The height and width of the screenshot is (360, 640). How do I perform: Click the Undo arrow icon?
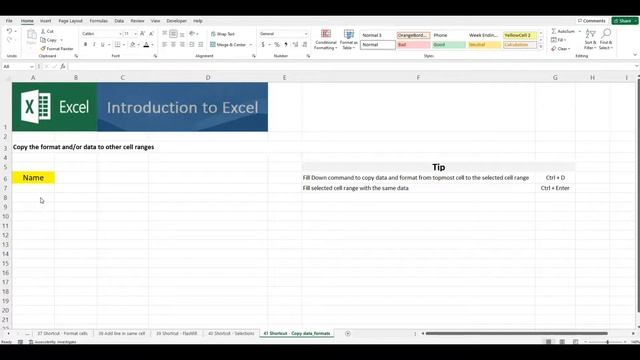click(9, 31)
